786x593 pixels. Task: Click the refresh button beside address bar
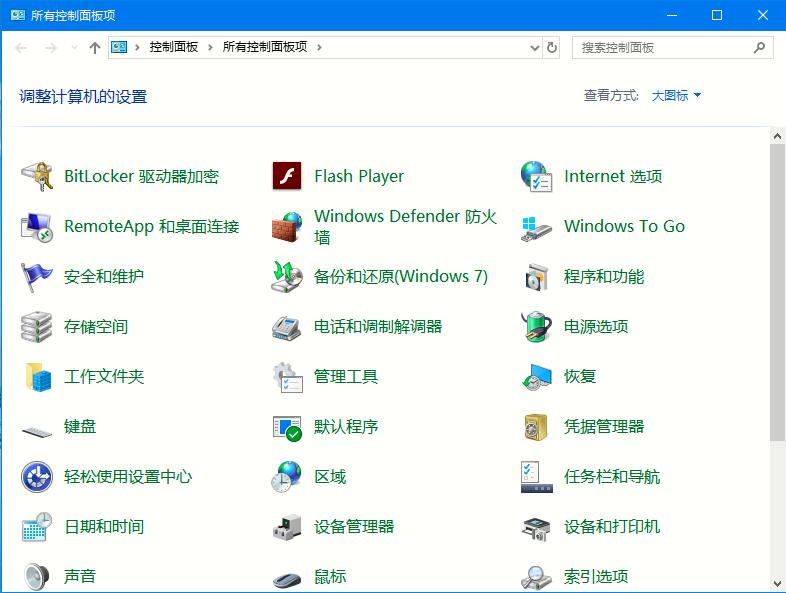click(552, 47)
